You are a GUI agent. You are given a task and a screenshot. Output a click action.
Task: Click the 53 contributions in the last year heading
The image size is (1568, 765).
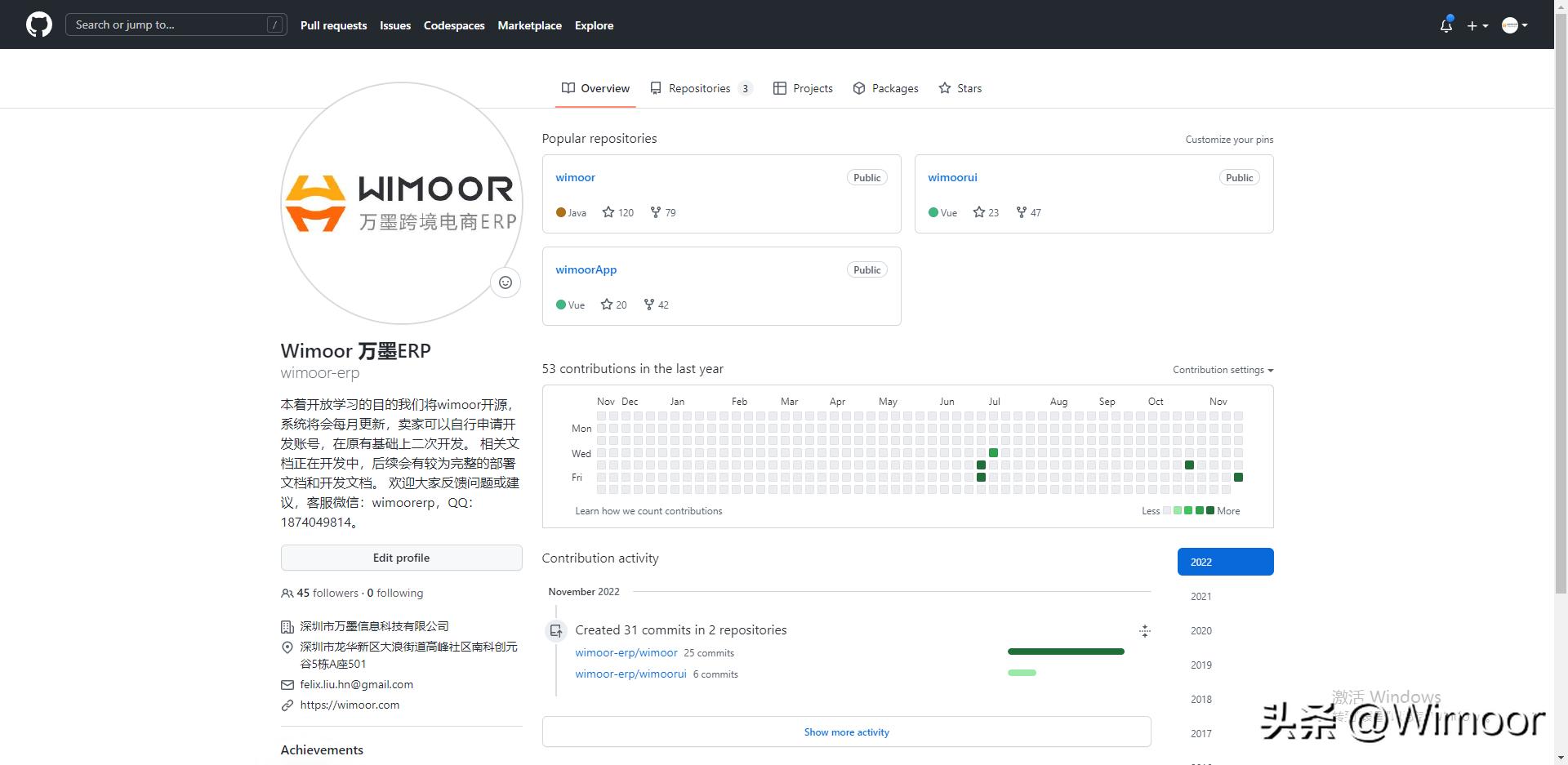click(x=632, y=369)
